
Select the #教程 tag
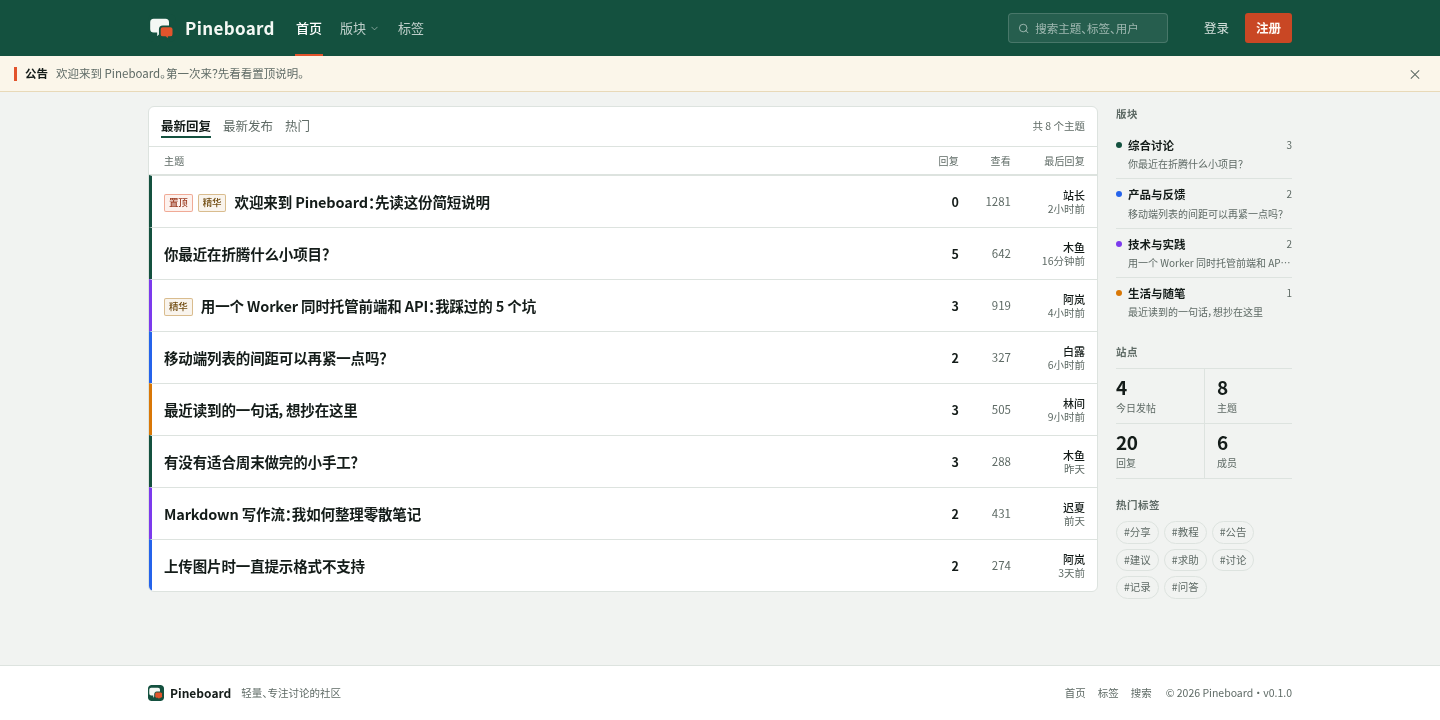(1185, 532)
